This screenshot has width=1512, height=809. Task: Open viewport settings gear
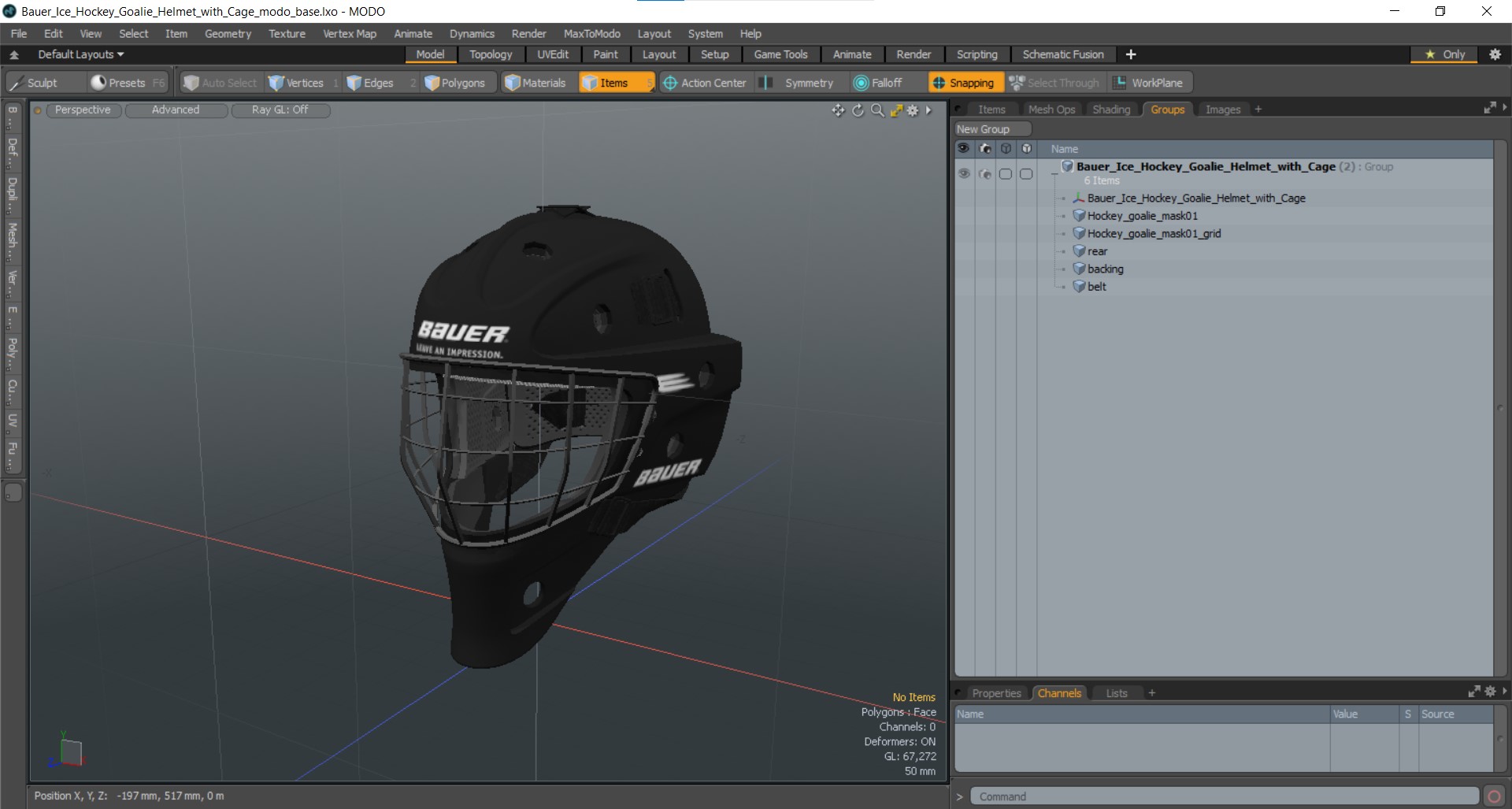click(913, 110)
